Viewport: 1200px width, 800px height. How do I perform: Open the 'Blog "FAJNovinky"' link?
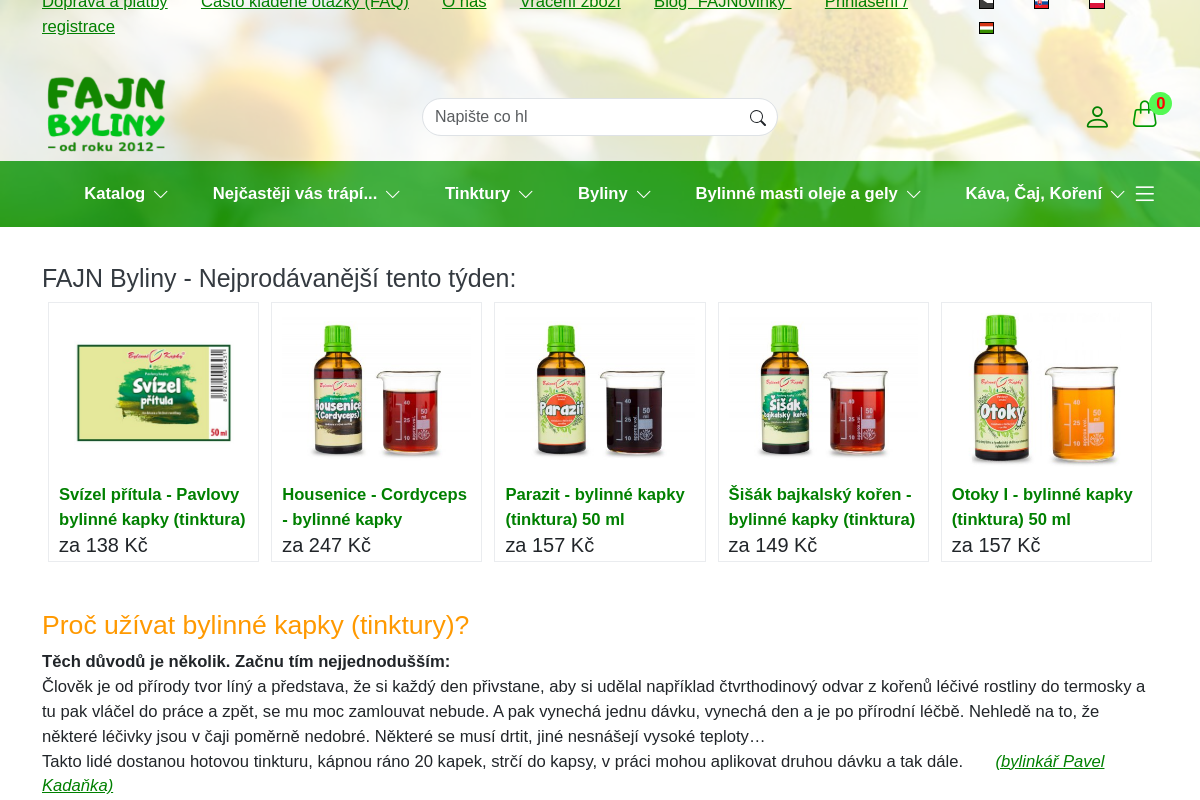[722, 4]
